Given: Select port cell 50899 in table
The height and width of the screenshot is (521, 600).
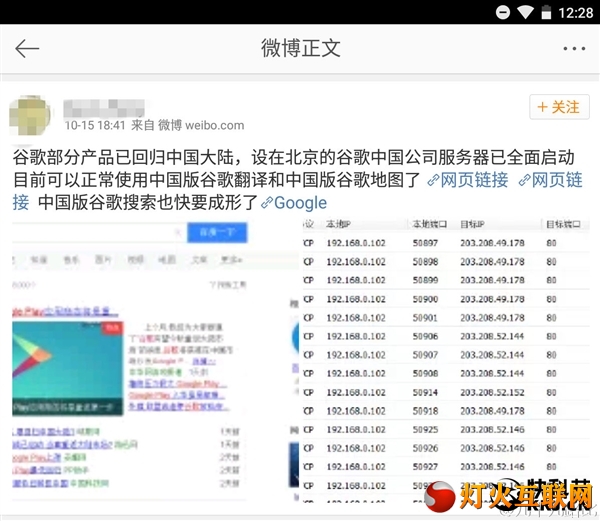Looking at the screenshot, I should (x=425, y=280).
